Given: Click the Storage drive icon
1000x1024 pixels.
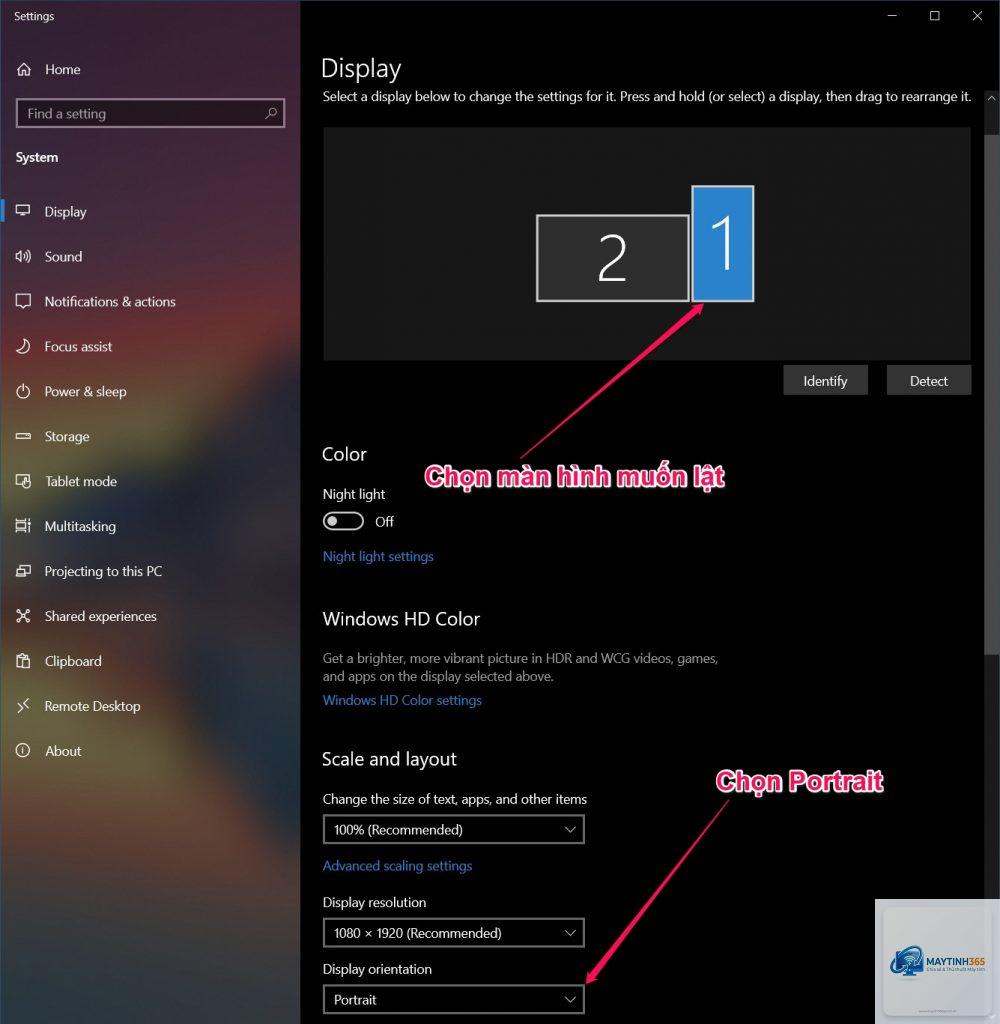Looking at the screenshot, I should click(24, 436).
